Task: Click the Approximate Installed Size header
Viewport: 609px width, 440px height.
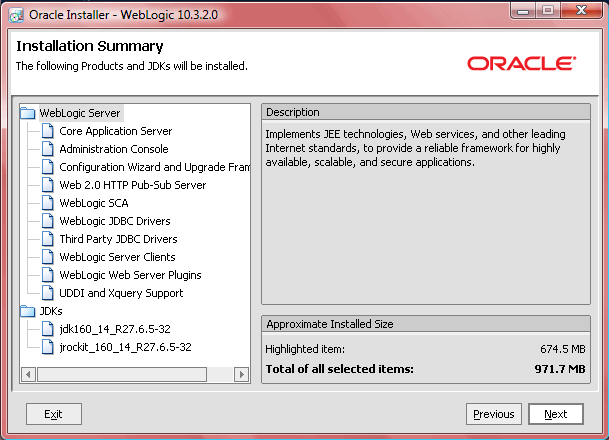Action: click(x=426, y=324)
